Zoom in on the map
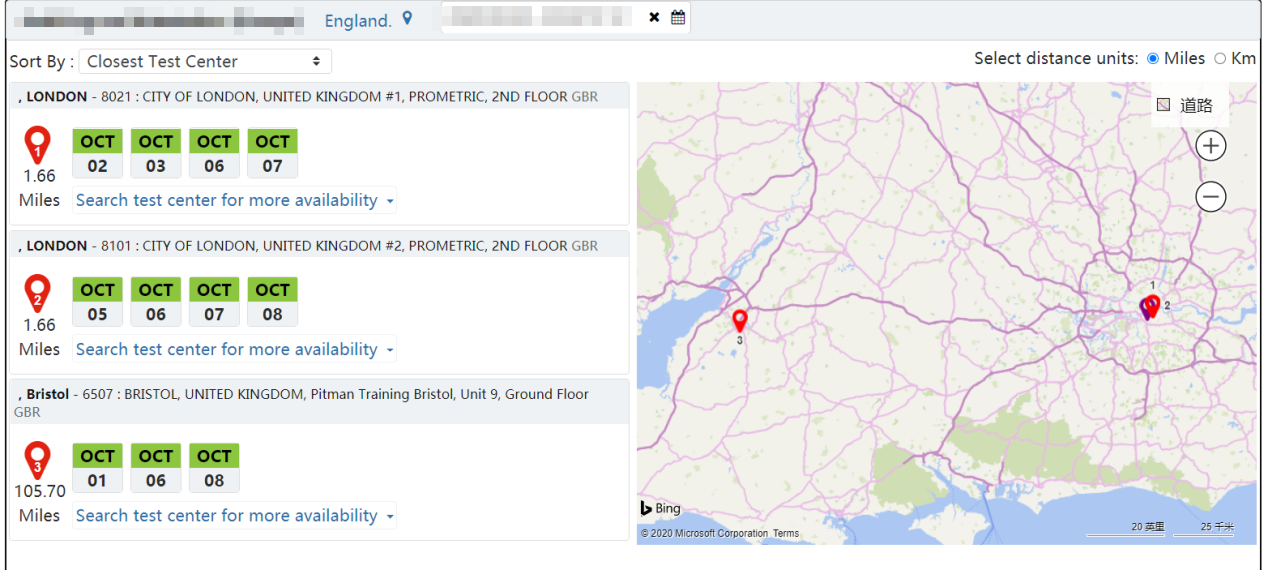This screenshot has width=1268, height=570. coord(1211,146)
